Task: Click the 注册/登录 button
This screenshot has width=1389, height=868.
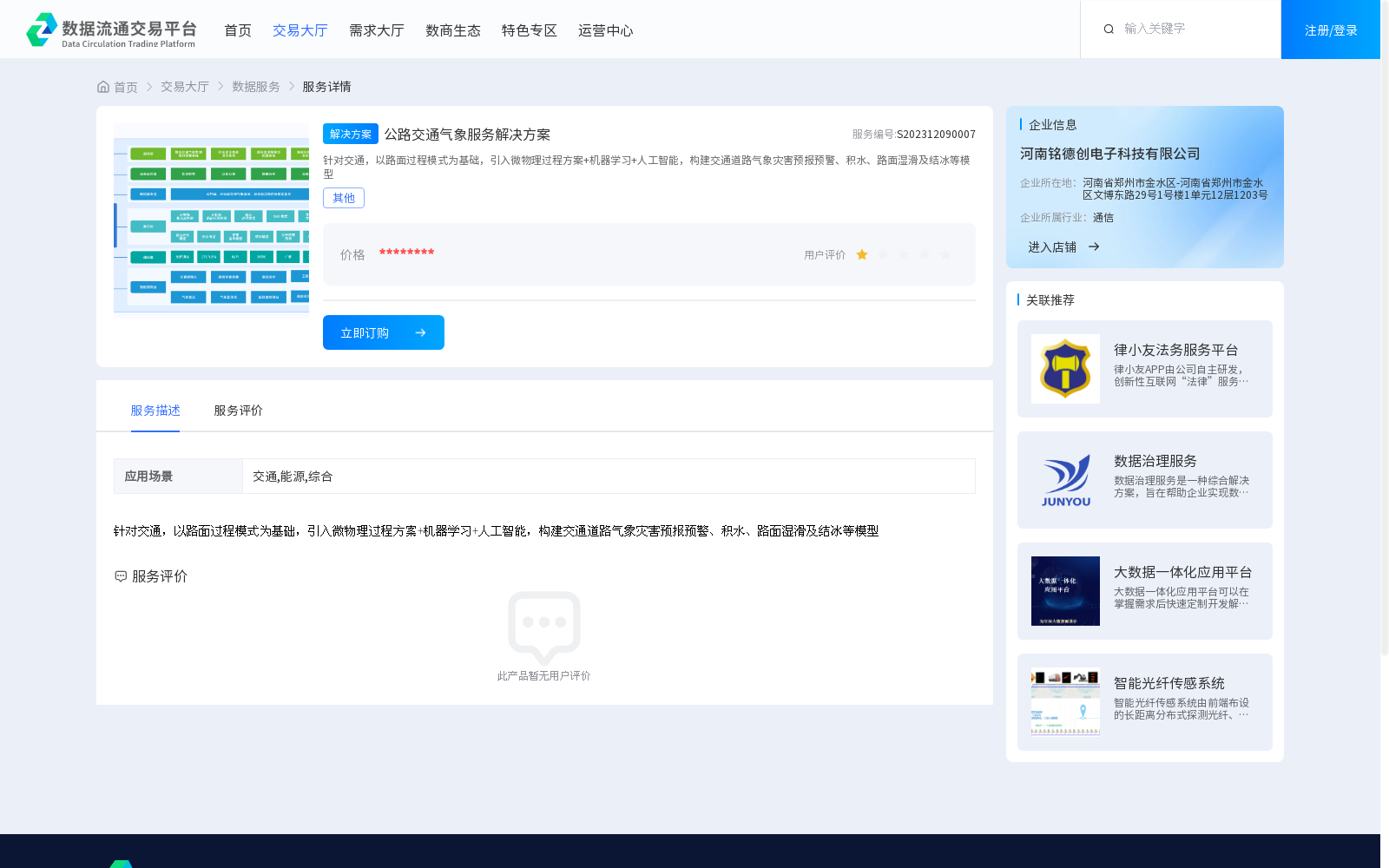Action: [x=1331, y=30]
